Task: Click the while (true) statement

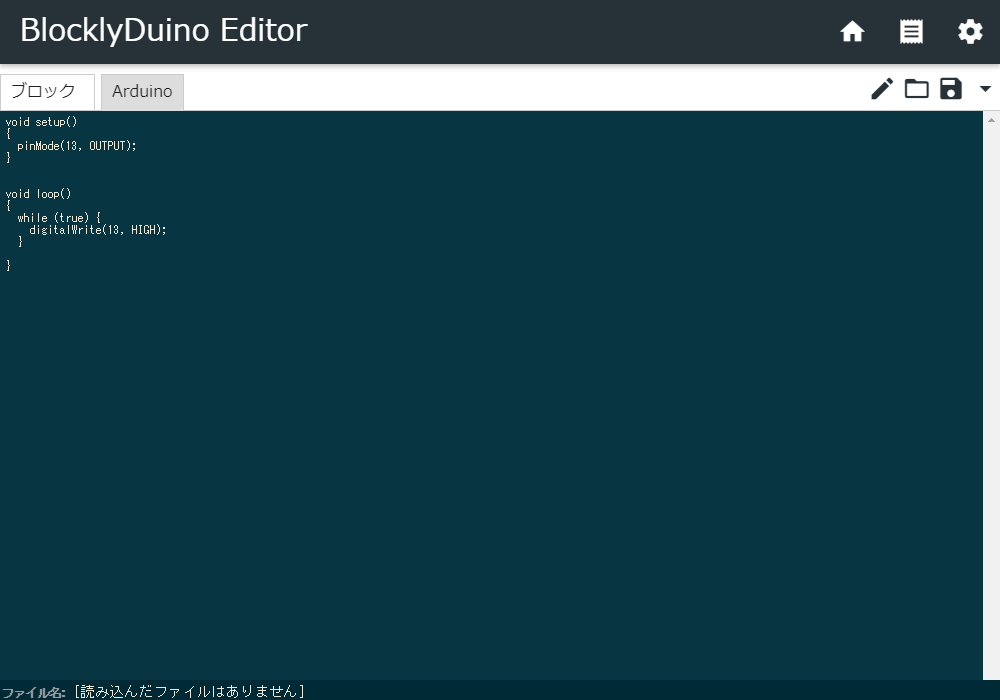Action: 59,218
